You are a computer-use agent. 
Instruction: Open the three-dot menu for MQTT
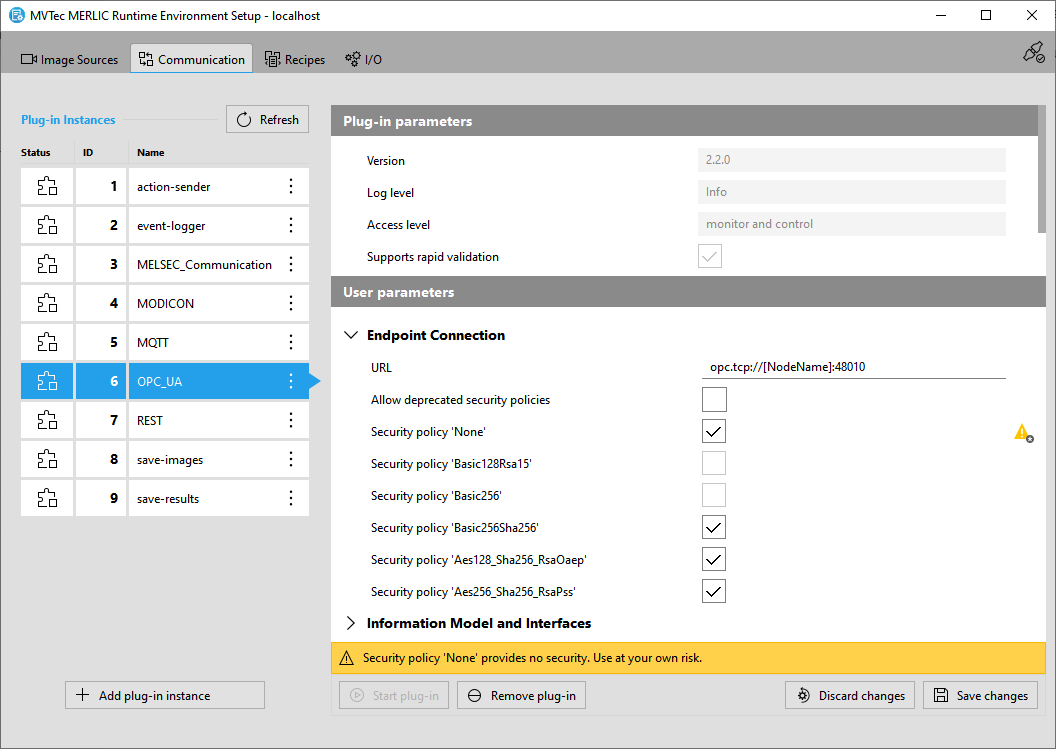[291, 342]
